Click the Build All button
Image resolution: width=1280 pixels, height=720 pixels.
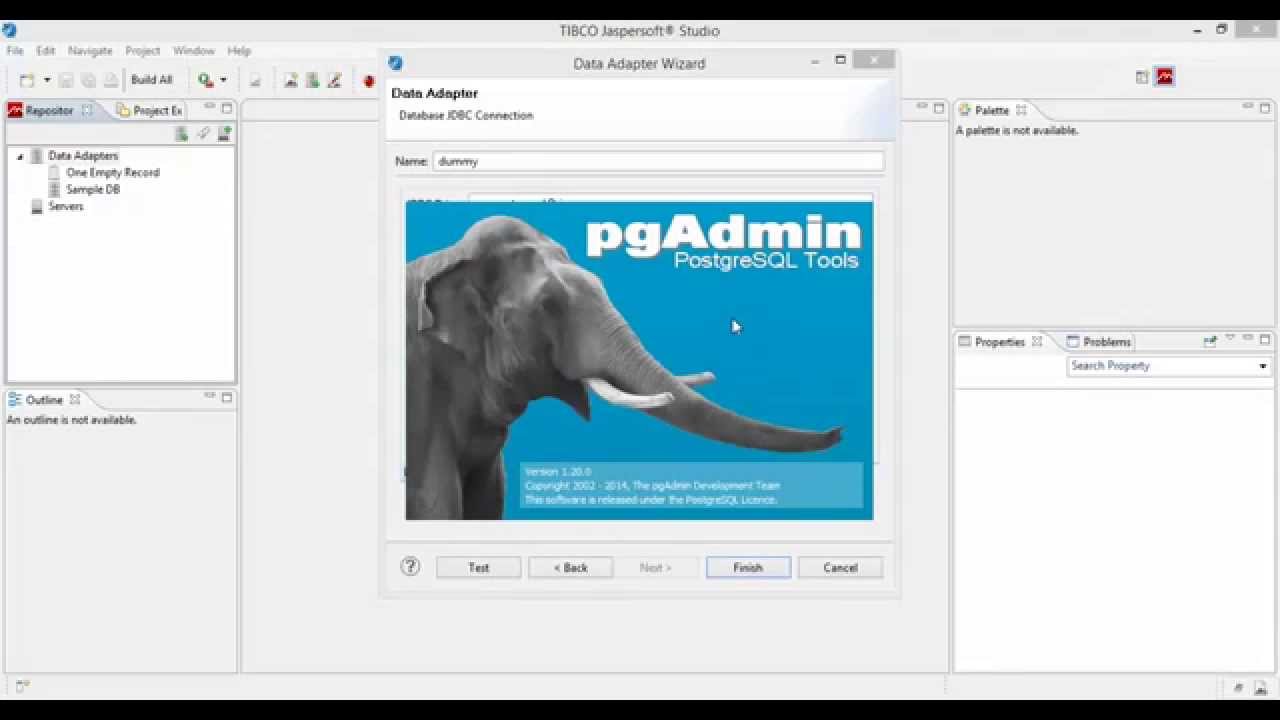152,80
